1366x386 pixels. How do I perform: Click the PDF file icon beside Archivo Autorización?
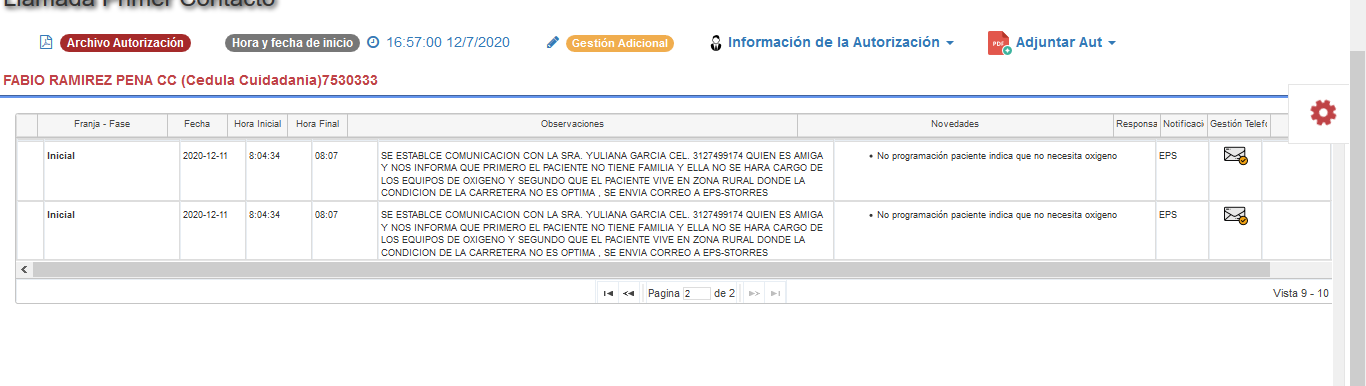45,42
